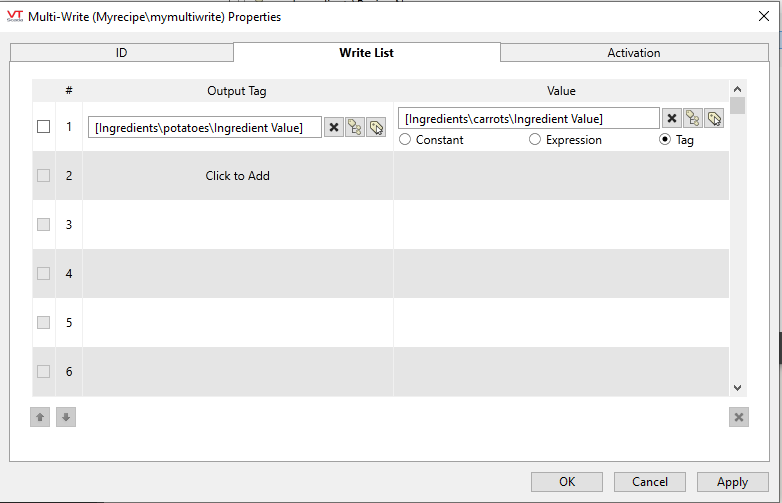Move selected row up with arrow
This screenshot has height=503, width=782.
40,417
